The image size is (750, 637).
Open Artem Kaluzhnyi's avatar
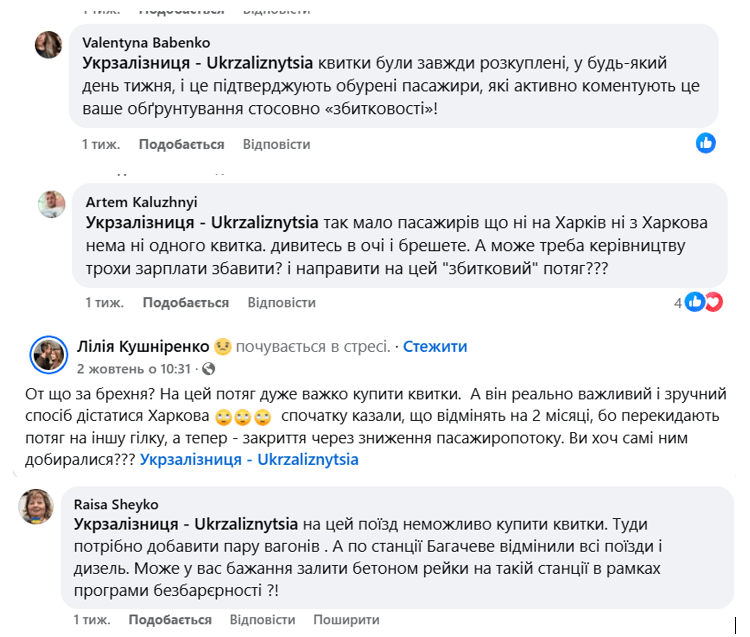pos(52,204)
